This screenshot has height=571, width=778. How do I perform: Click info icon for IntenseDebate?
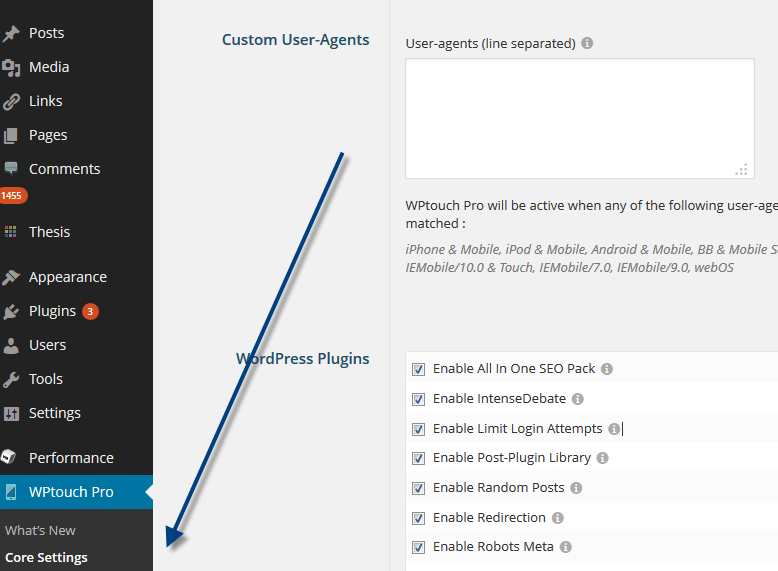pyautogui.click(x=578, y=399)
